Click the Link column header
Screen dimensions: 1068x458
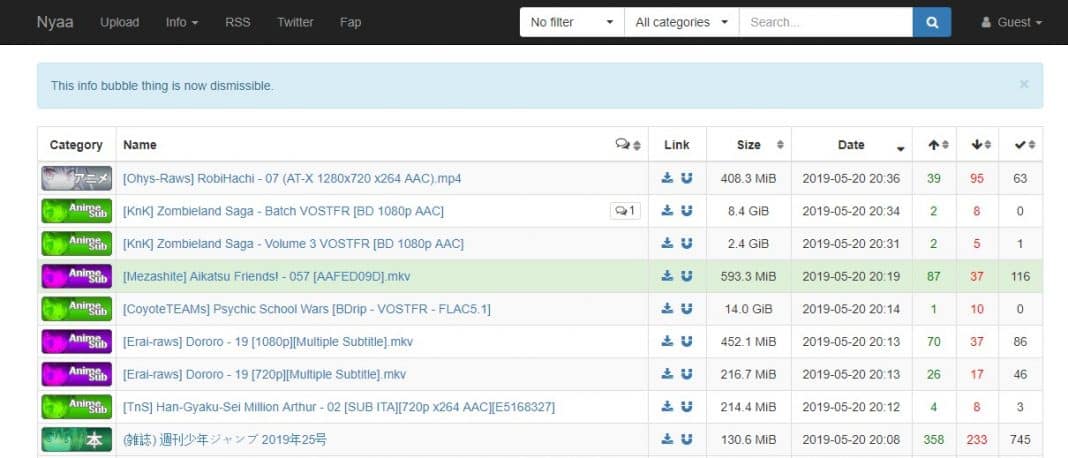click(677, 144)
